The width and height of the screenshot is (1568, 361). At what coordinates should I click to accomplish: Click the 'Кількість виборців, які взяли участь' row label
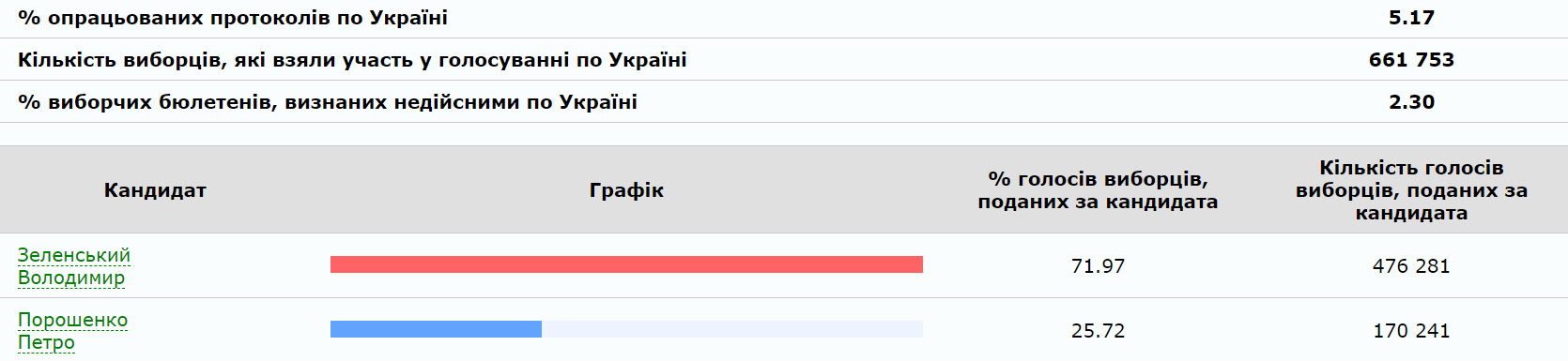pyautogui.click(x=352, y=60)
